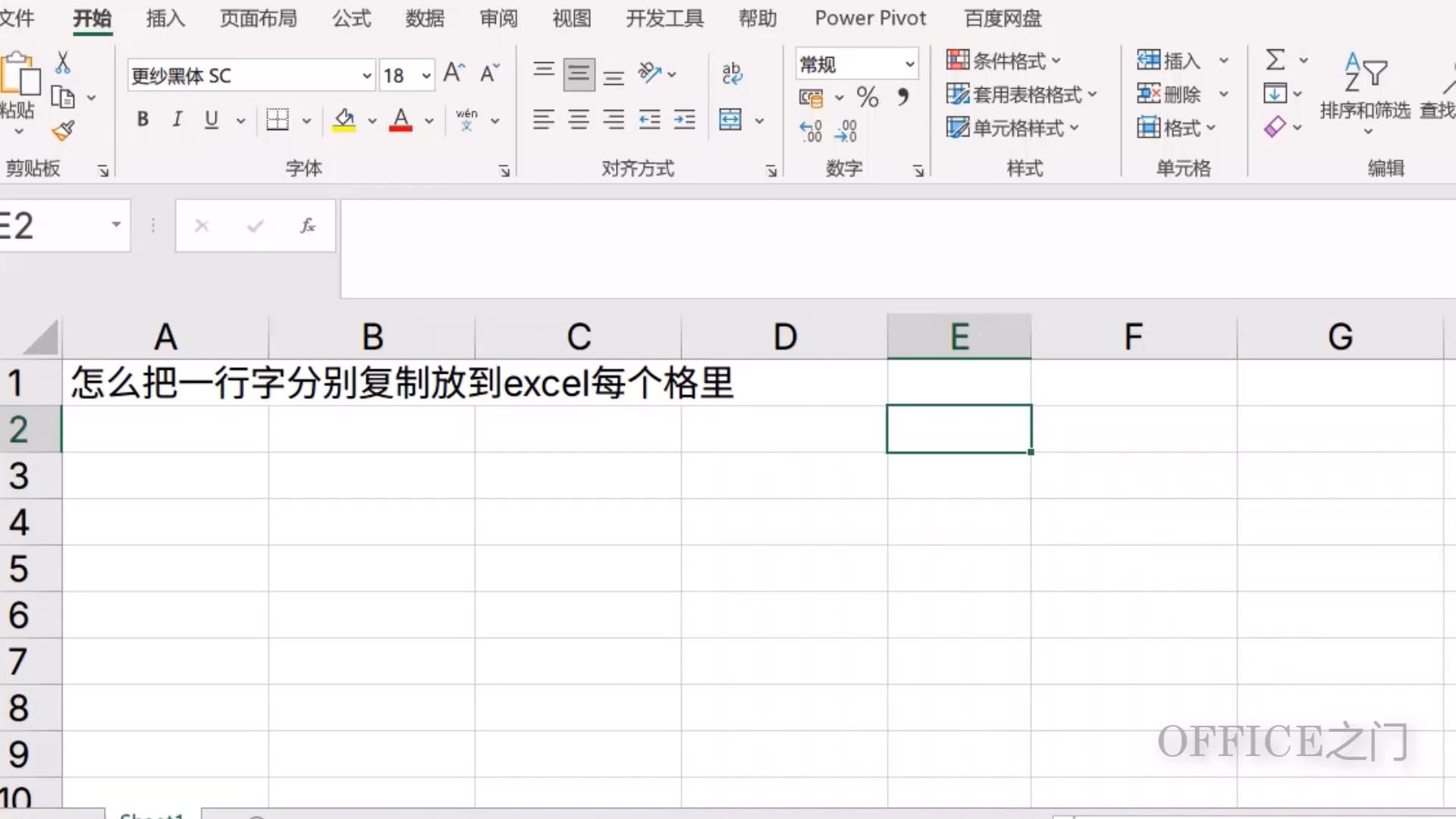Click the Percent Style icon

(867, 97)
